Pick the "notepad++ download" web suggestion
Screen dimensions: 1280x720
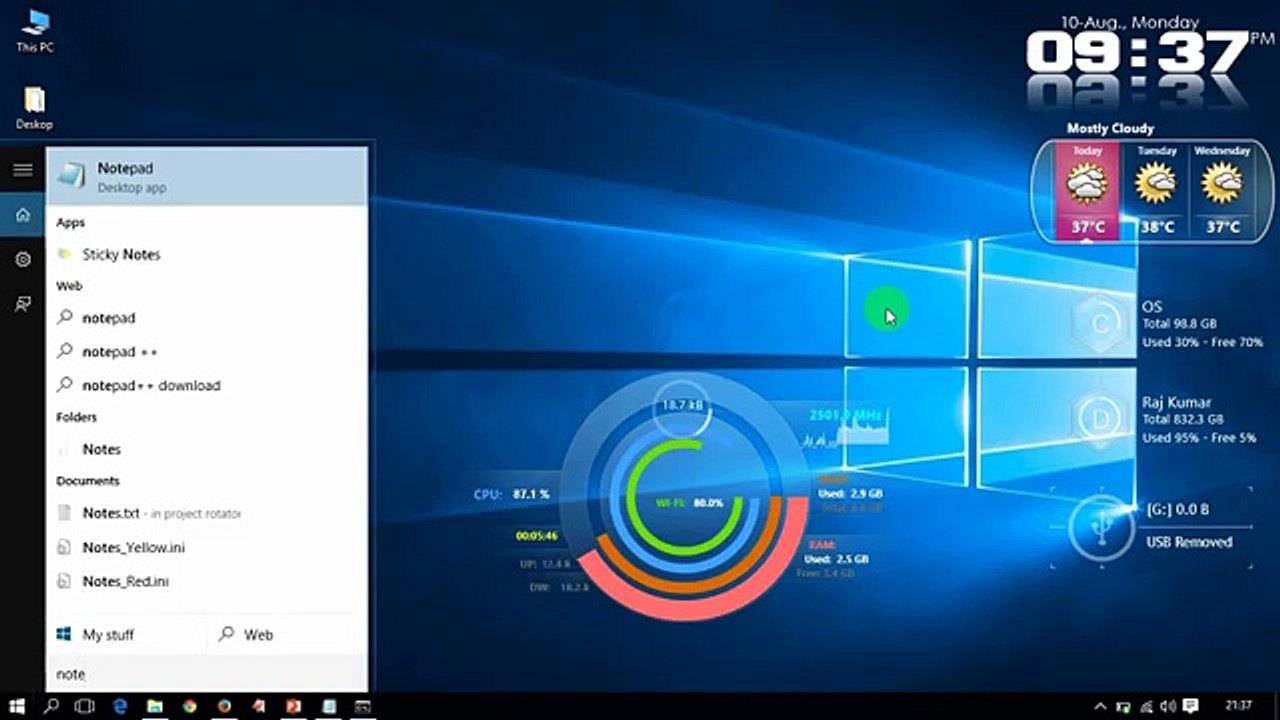[x=207, y=385]
